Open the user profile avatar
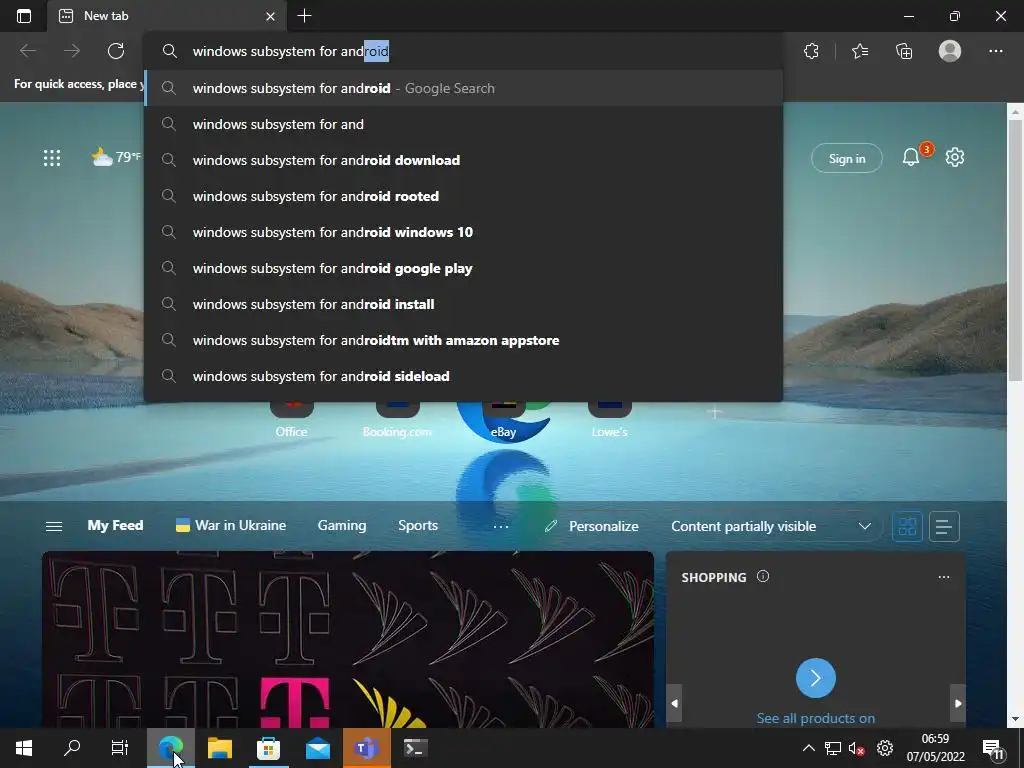The image size is (1024, 768). [950, 51]
